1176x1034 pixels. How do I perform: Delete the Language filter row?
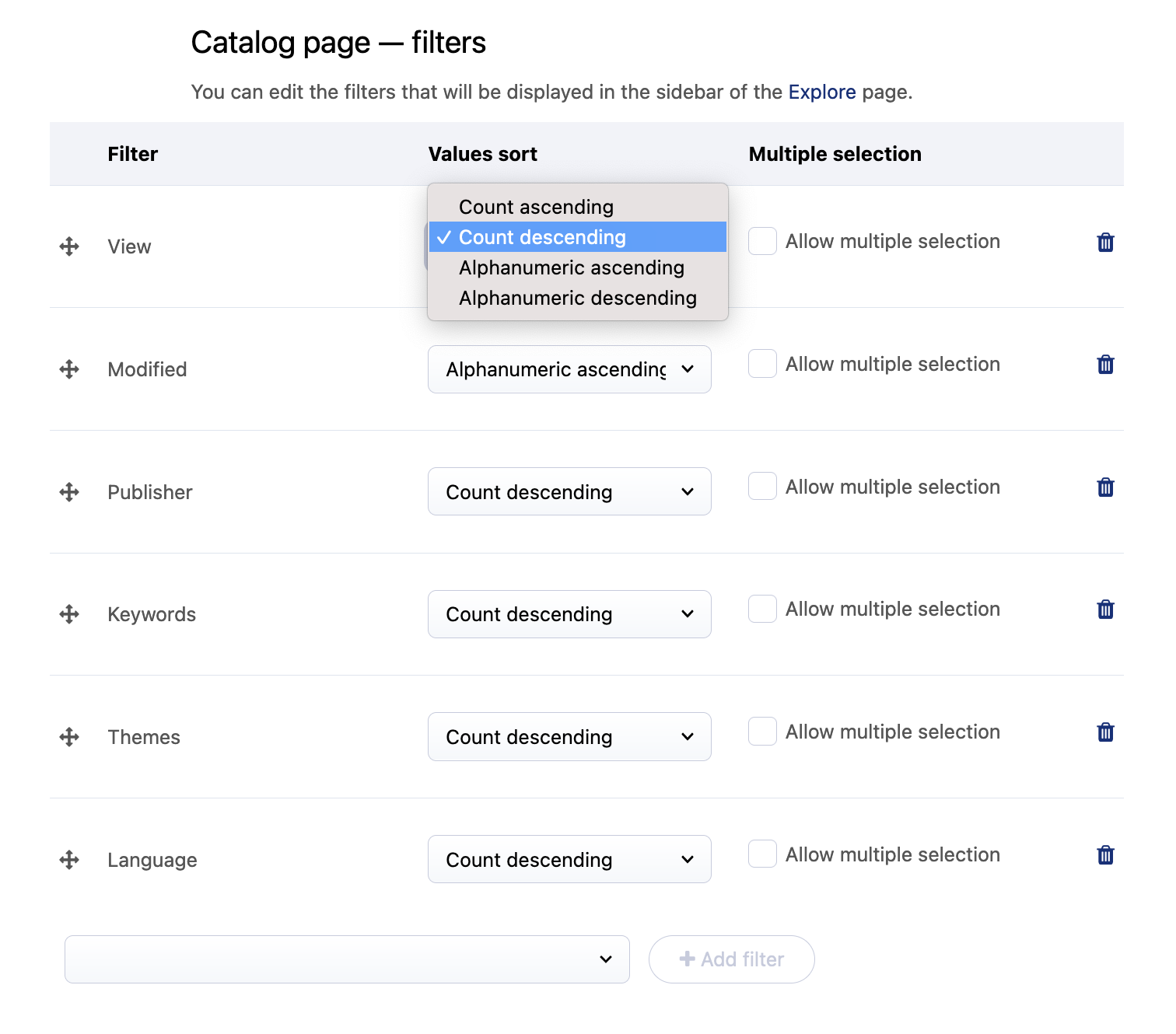tap(1105, 855)
